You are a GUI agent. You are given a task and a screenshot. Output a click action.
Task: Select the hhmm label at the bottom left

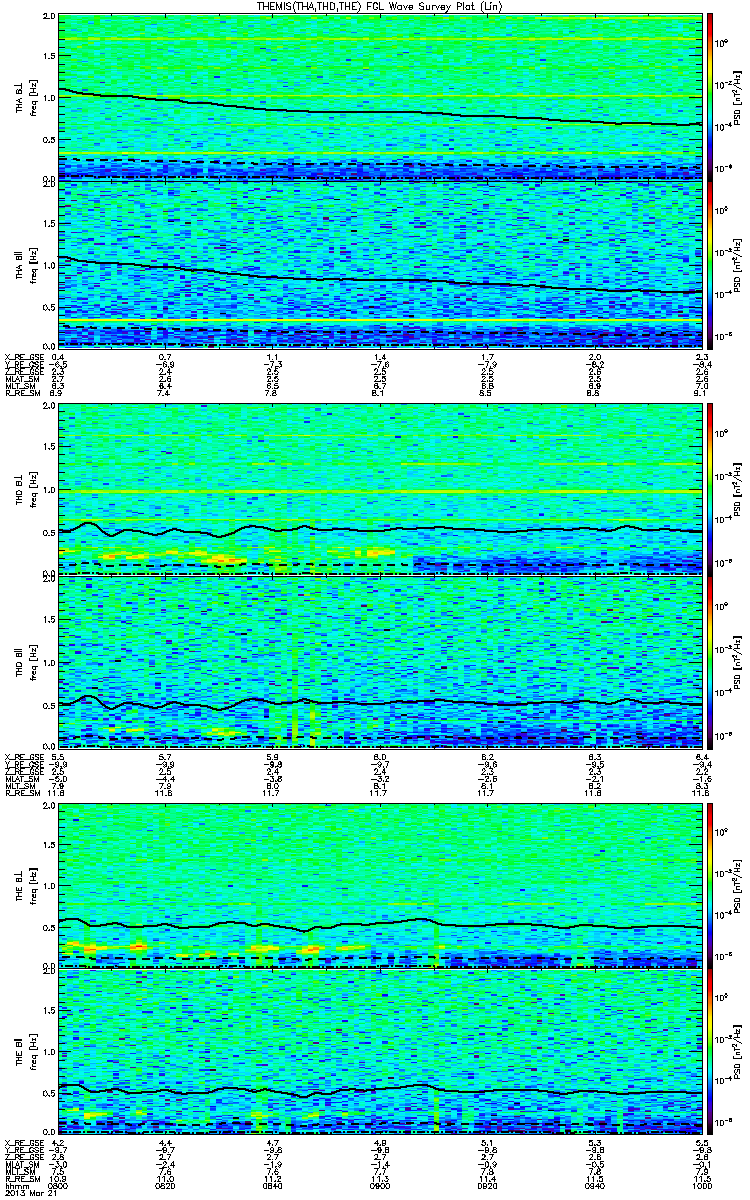14,1187
